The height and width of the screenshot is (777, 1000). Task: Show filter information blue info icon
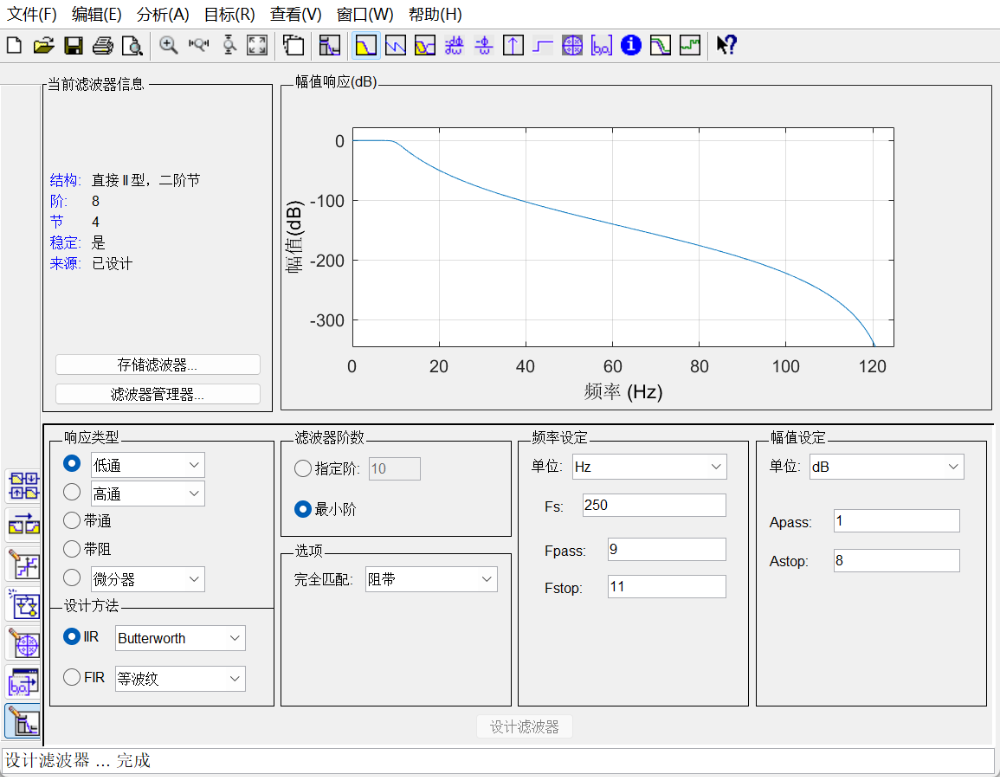pos(631,45)
